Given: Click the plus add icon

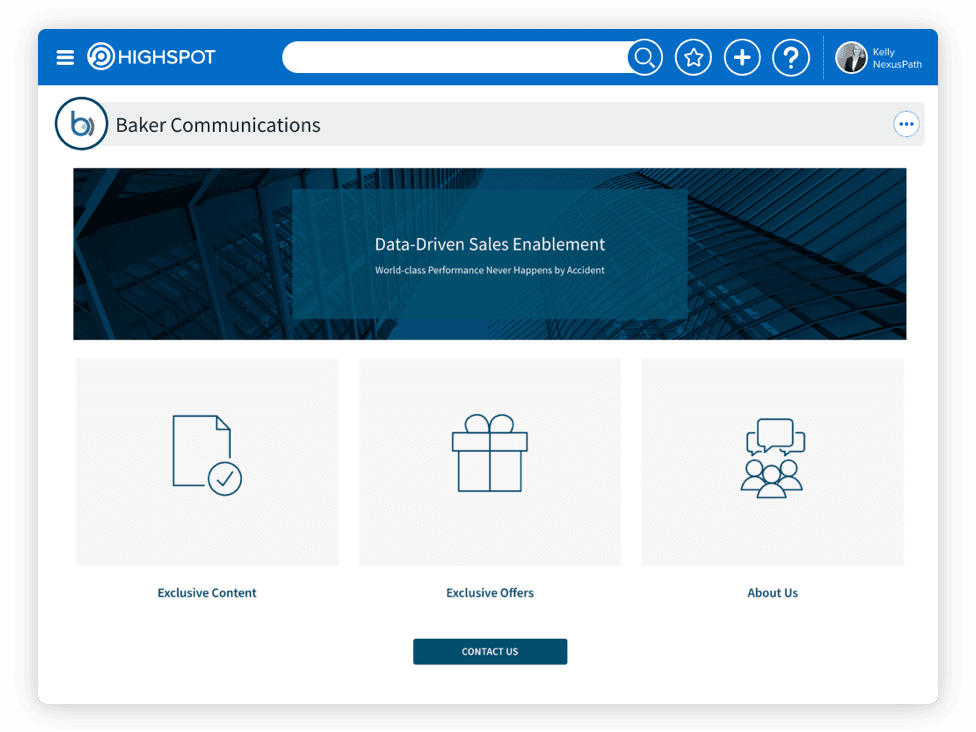Looking at the screenshot, I should point(742,57).
